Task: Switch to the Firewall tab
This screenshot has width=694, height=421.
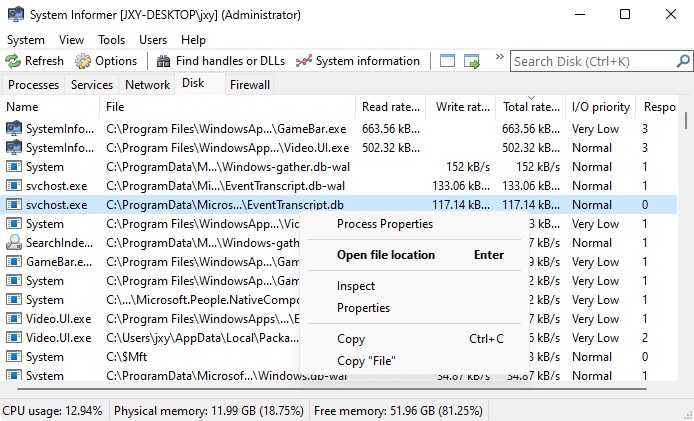Action: pos(250,85)
